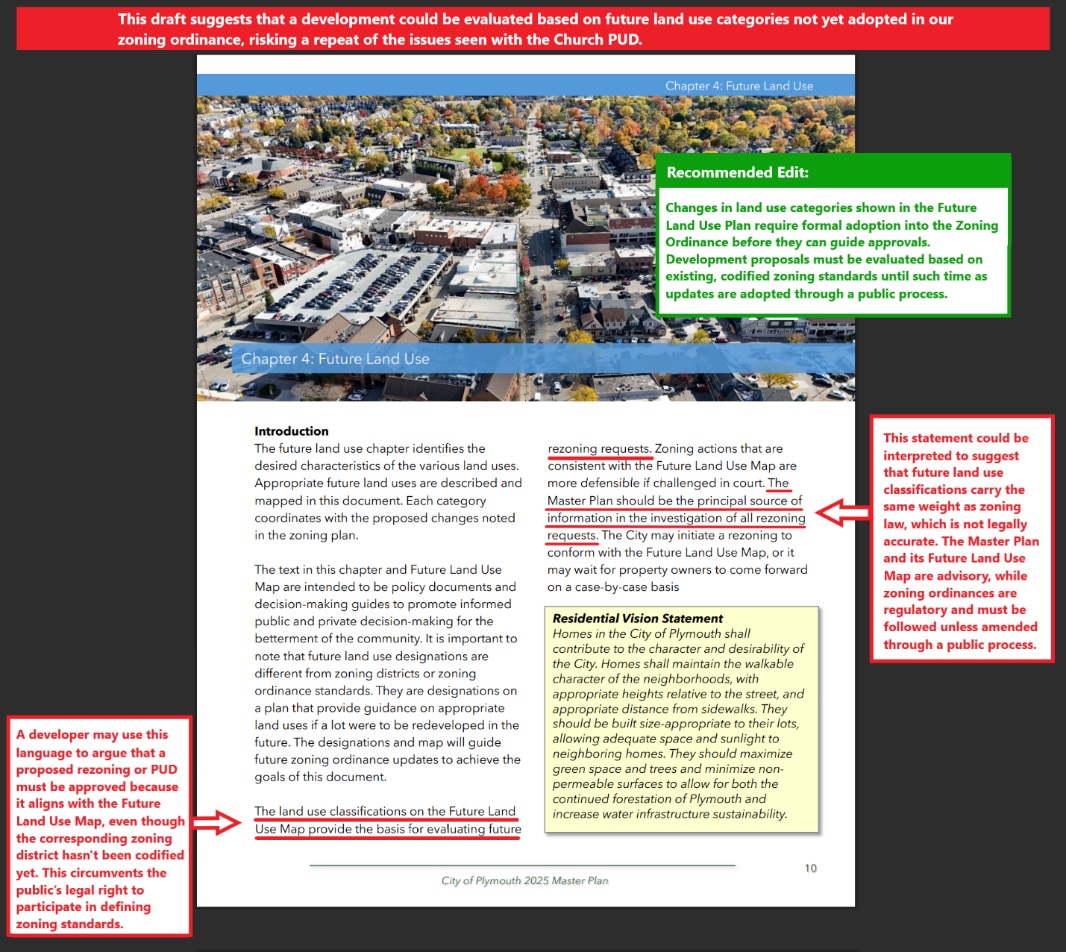Click underlined words "rezoning requests." at column top
Screen dimensions: 1066x952
click(x=600, y=449)
